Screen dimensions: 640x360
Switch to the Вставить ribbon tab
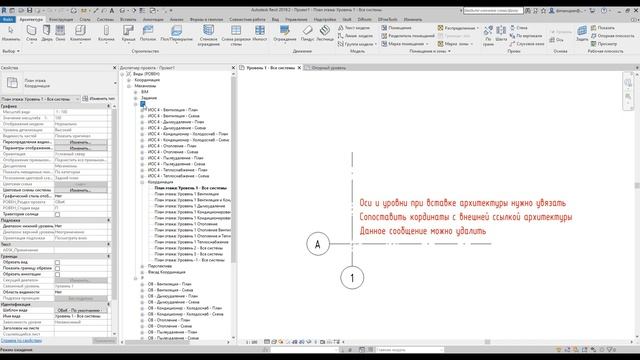tap(128, 19)
